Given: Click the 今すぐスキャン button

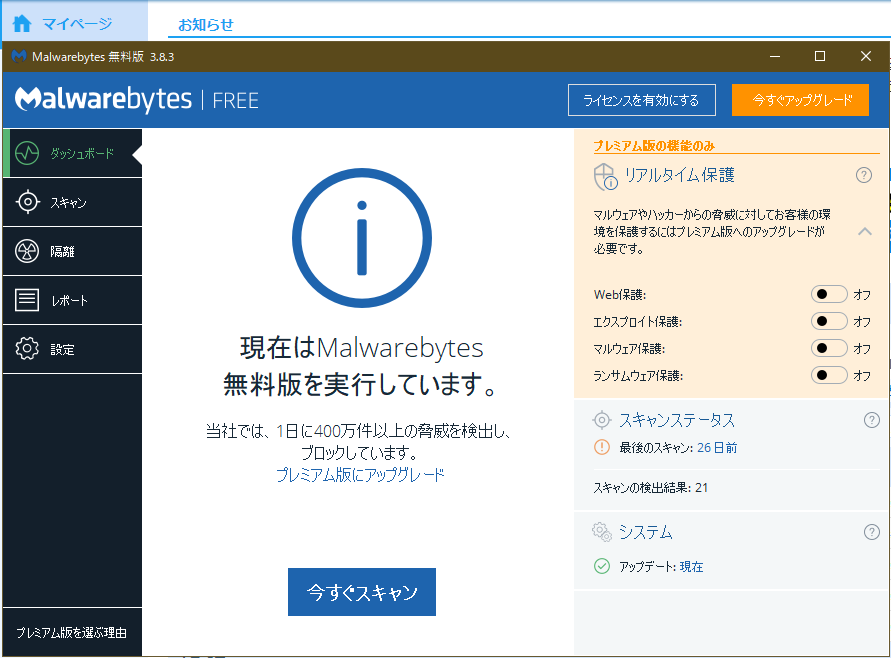Looking at the screenshot, I should pos(362,592).
